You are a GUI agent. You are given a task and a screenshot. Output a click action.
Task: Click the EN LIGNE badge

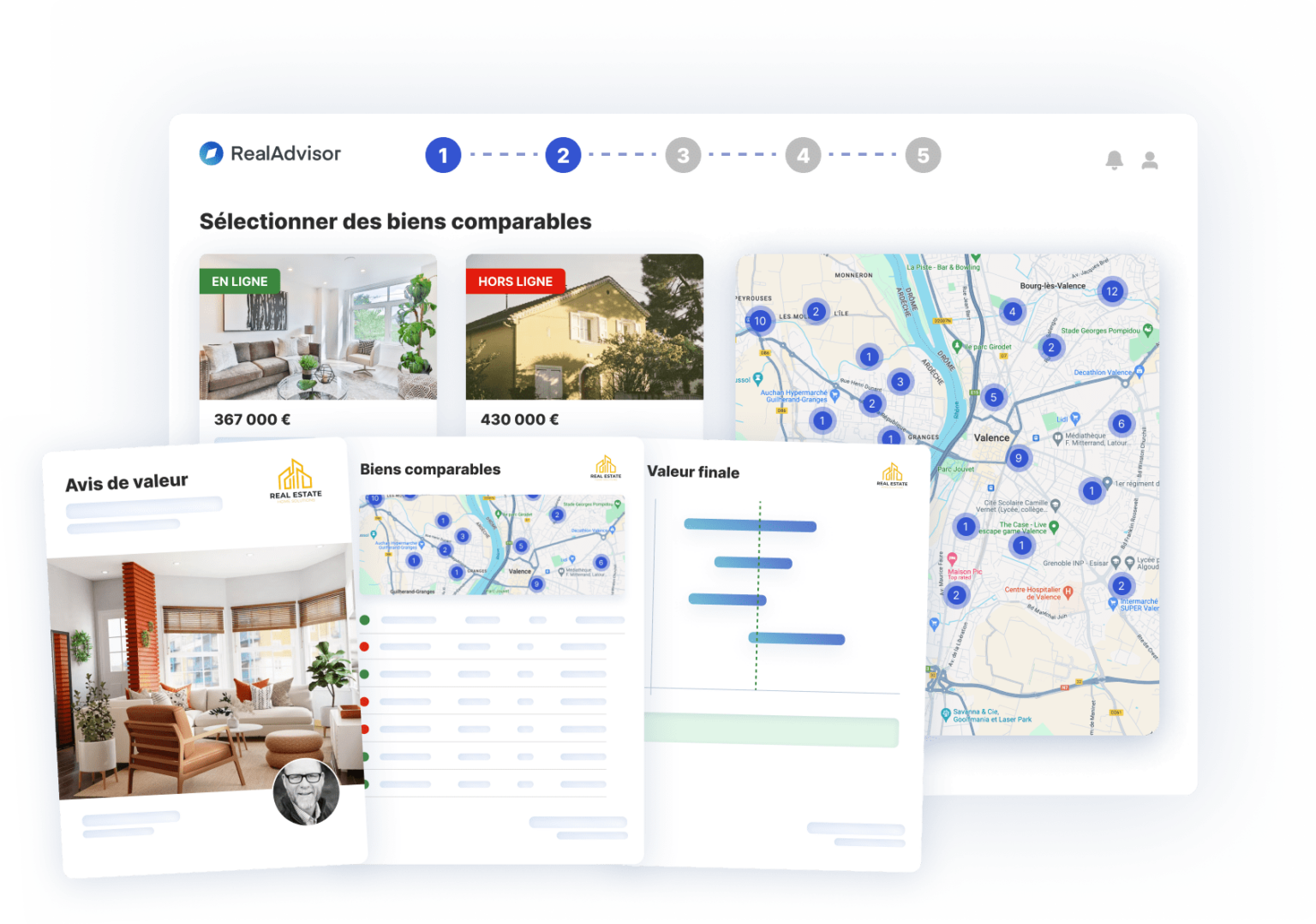coord(239,281)
